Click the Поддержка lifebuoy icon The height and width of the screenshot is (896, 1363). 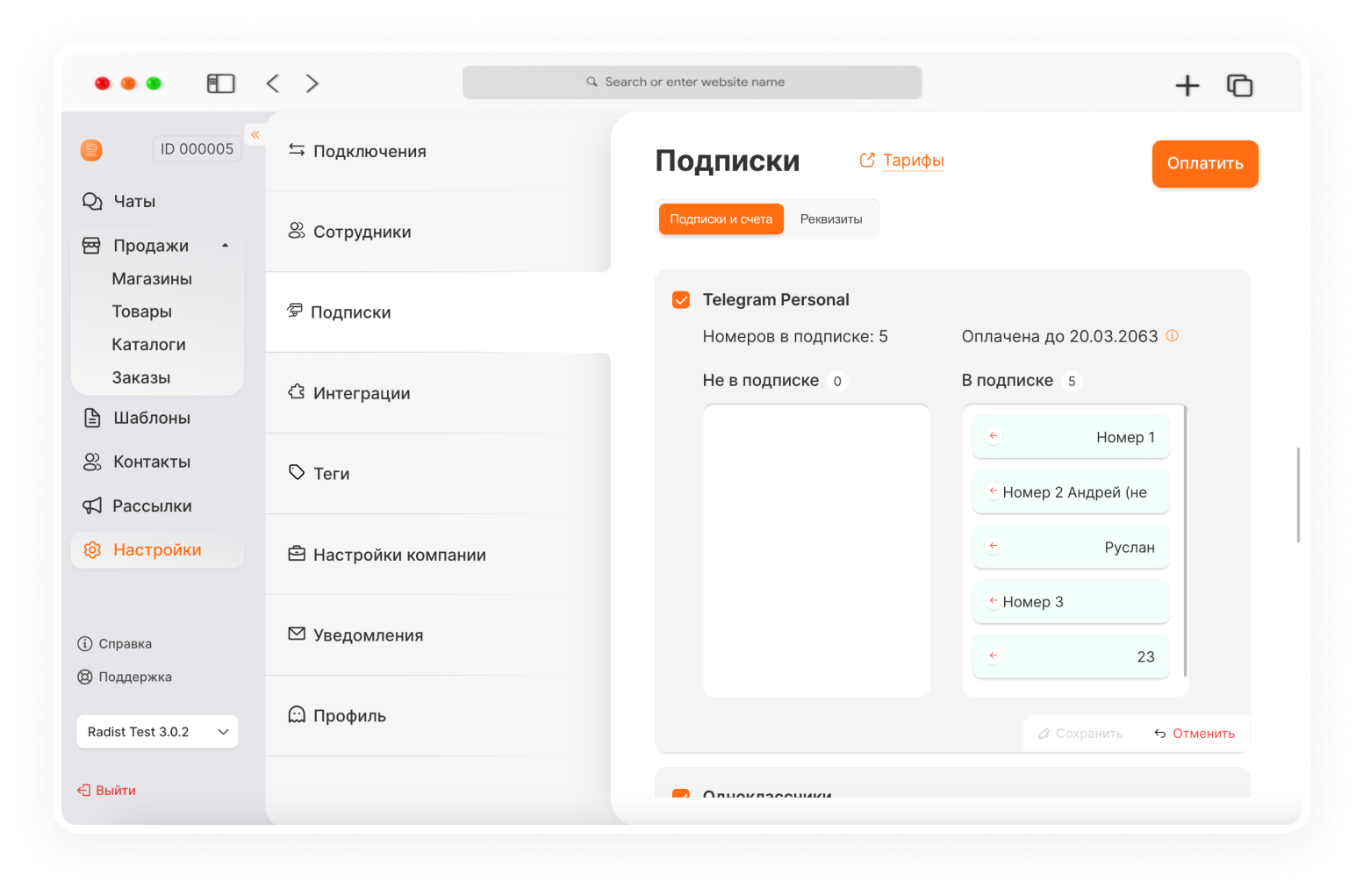85,677
